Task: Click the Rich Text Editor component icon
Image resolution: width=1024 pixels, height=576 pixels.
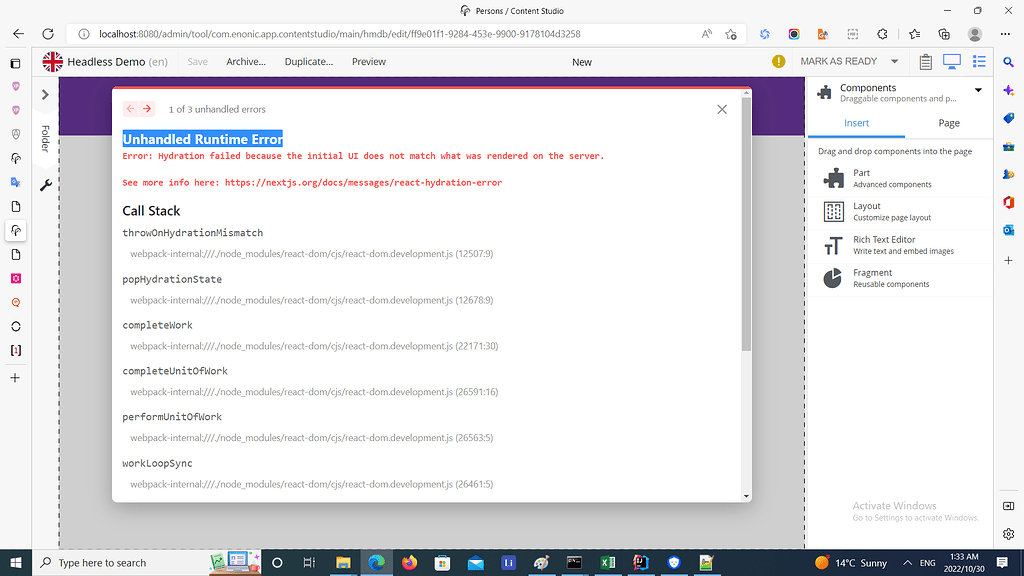Action: pos(832,244)
